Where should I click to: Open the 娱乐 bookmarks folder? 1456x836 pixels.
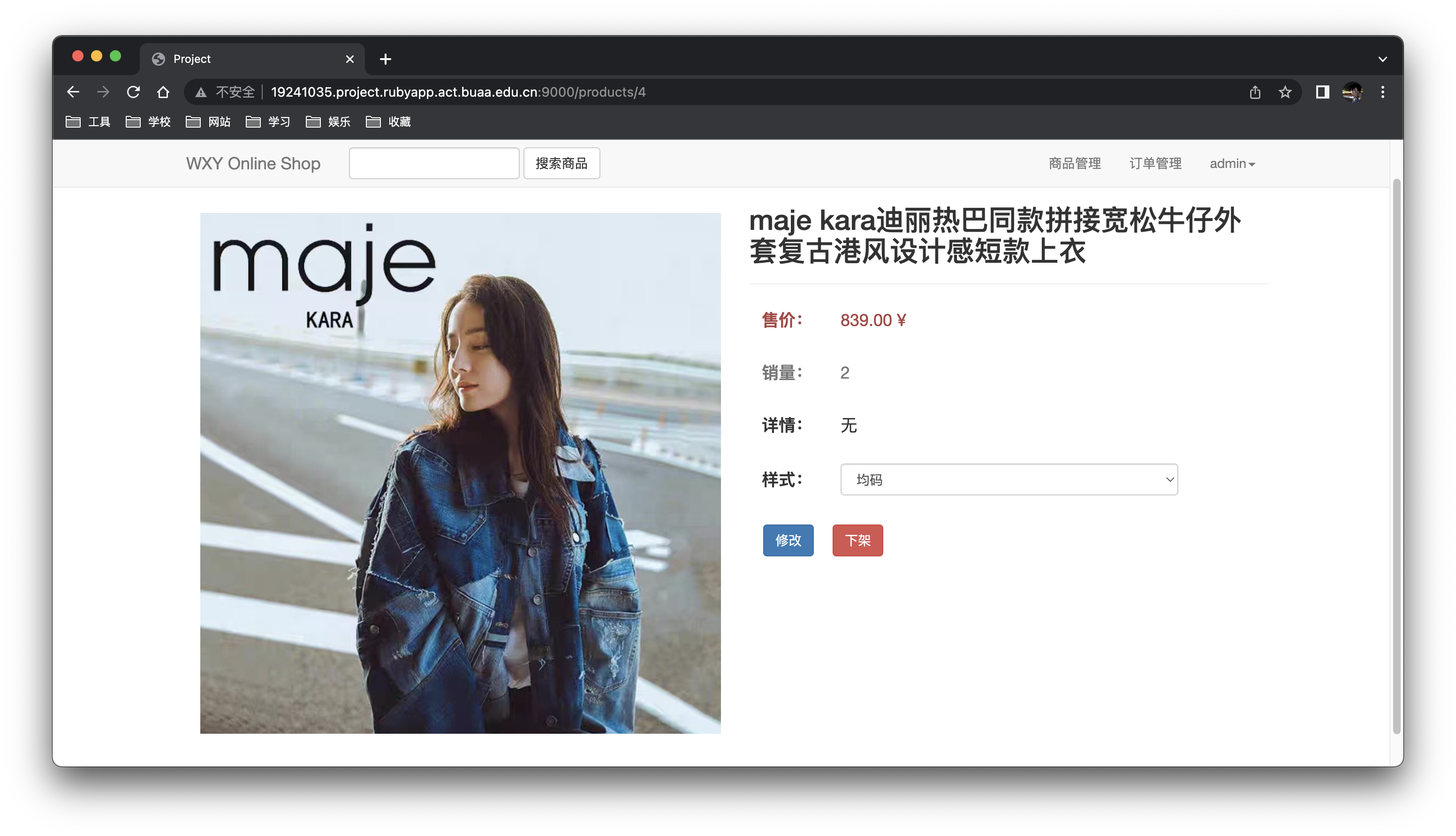pyautogui.click(x=328, y=122)
